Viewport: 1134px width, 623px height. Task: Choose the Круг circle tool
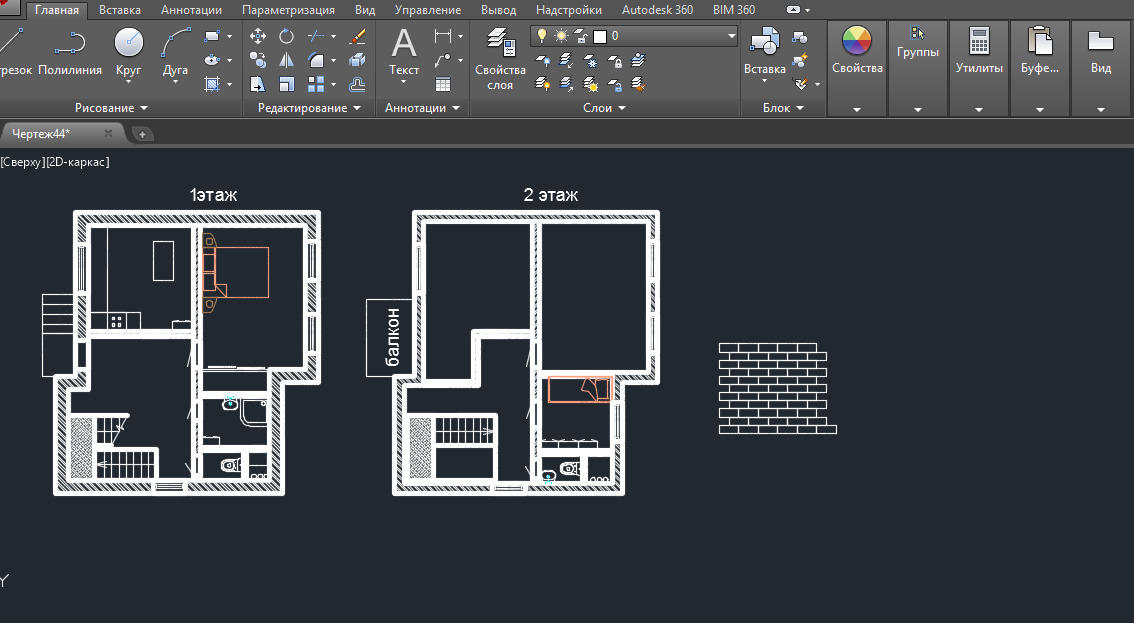[129, 52]
